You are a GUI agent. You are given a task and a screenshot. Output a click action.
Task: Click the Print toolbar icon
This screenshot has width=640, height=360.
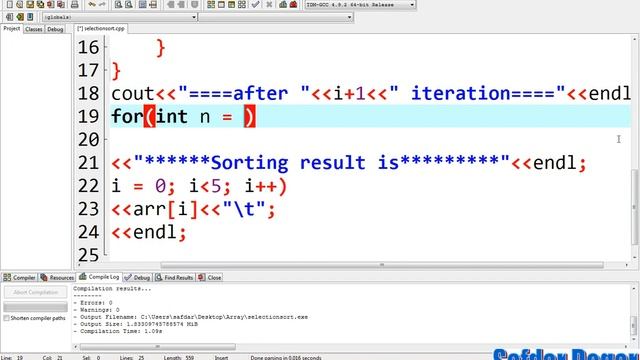[x=74, y=4]
